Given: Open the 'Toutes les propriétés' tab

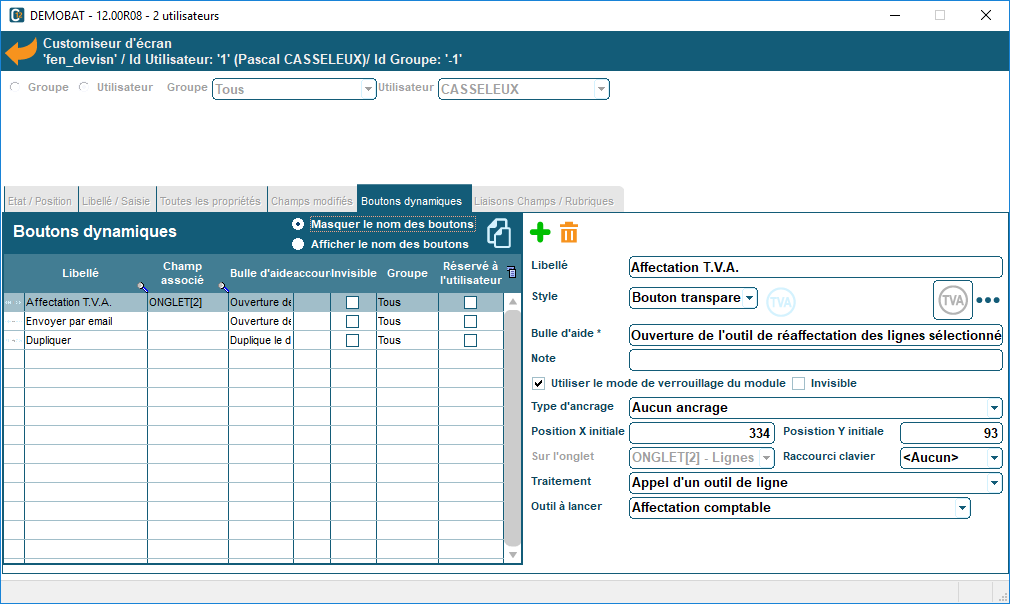Looking at the screenshot, I should point(210,201).
